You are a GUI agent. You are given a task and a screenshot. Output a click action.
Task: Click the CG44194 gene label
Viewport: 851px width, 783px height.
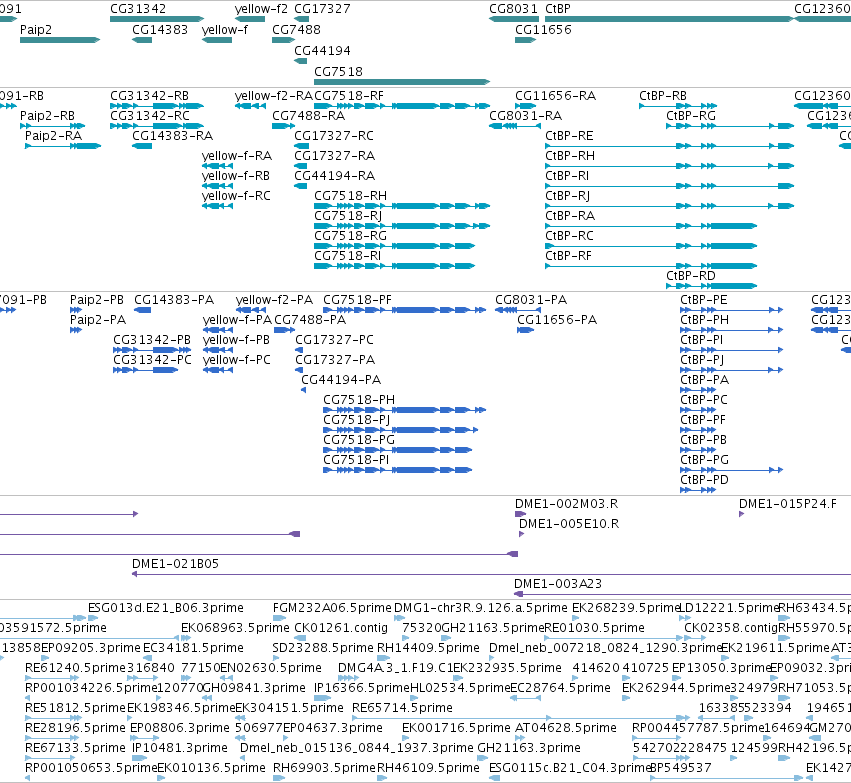tap(322, 50)
